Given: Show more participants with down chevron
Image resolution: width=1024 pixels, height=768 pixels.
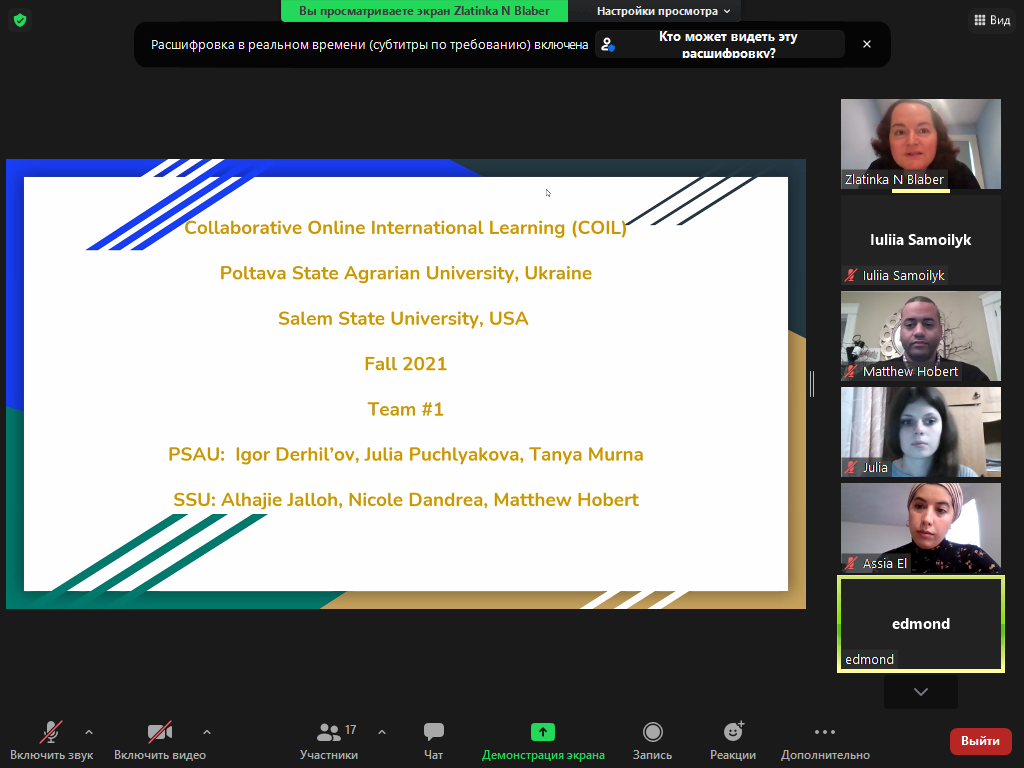Looking at the screenshot, I should (x=920, y=692).
